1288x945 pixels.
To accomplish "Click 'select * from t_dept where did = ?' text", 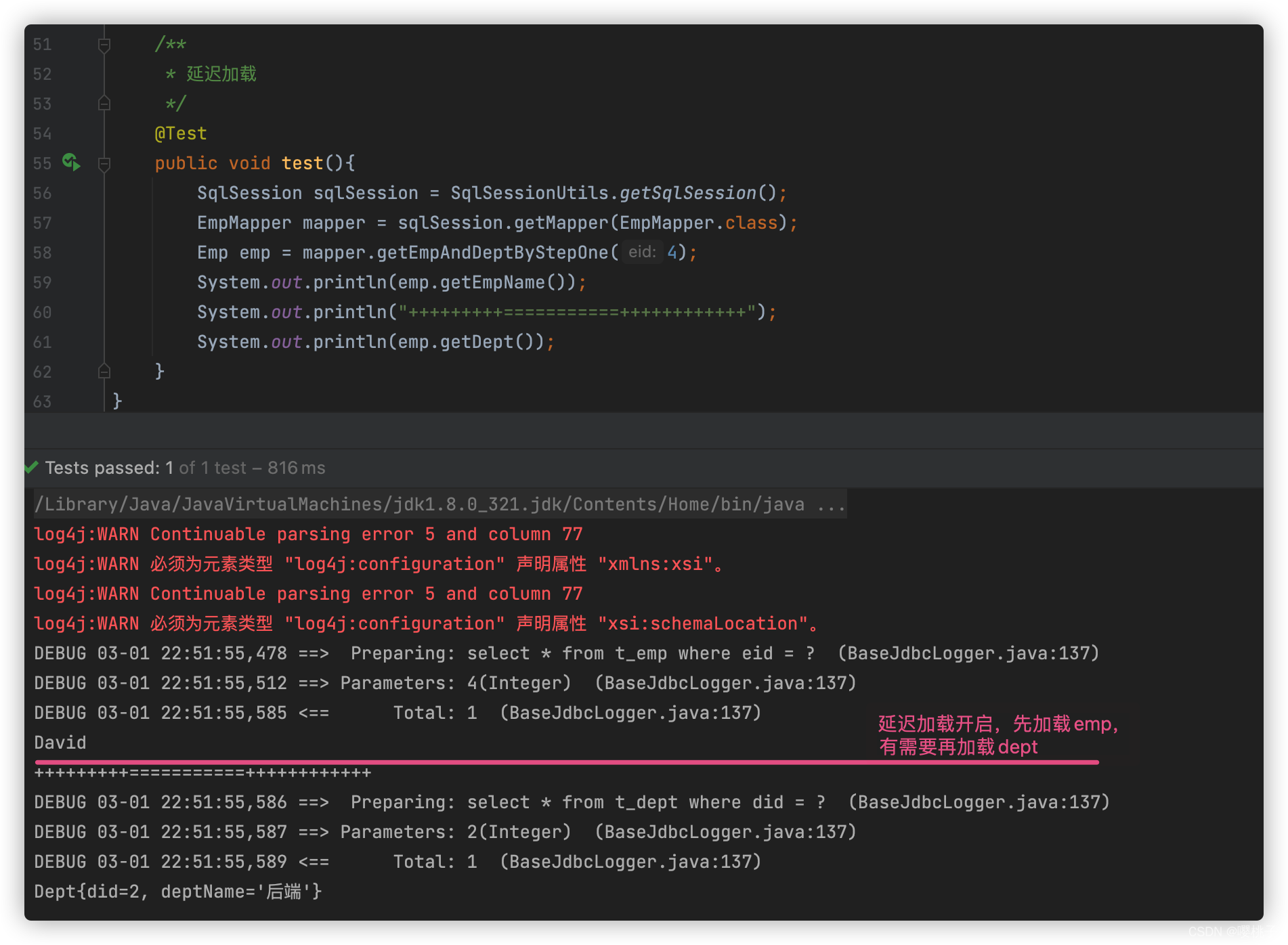I will coord(646,802).
